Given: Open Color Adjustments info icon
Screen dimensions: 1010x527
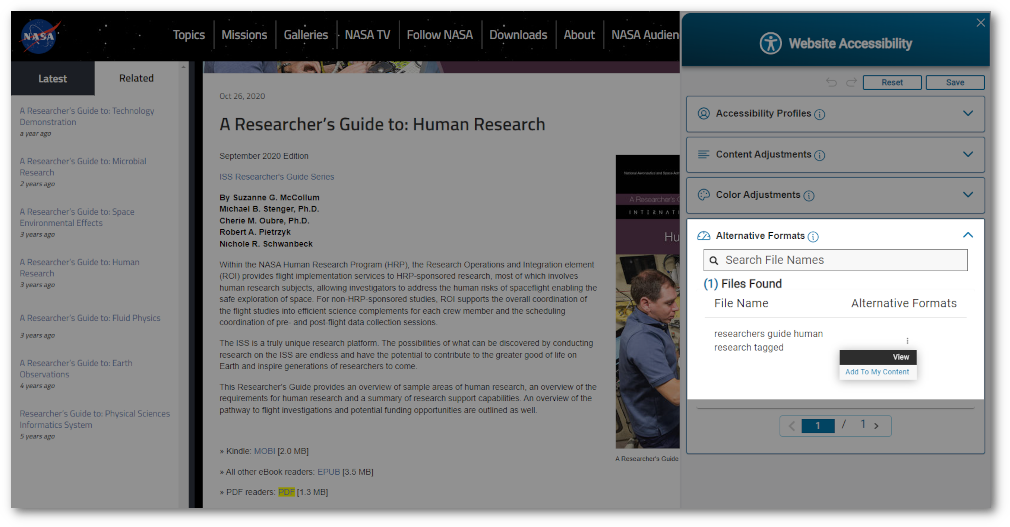Looking at the screenshot, I should pos(809,196).
